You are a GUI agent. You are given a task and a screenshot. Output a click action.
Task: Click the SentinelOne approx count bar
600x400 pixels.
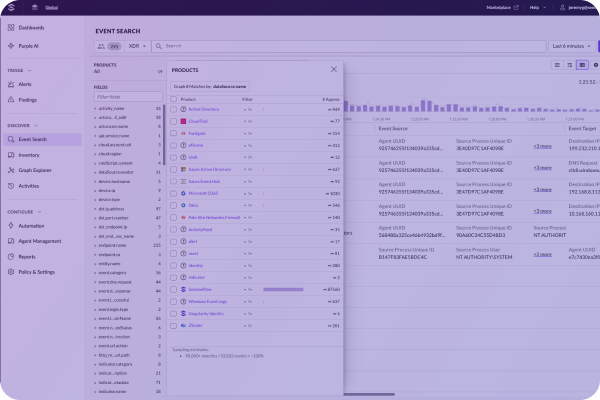click(x=283, y=288)
